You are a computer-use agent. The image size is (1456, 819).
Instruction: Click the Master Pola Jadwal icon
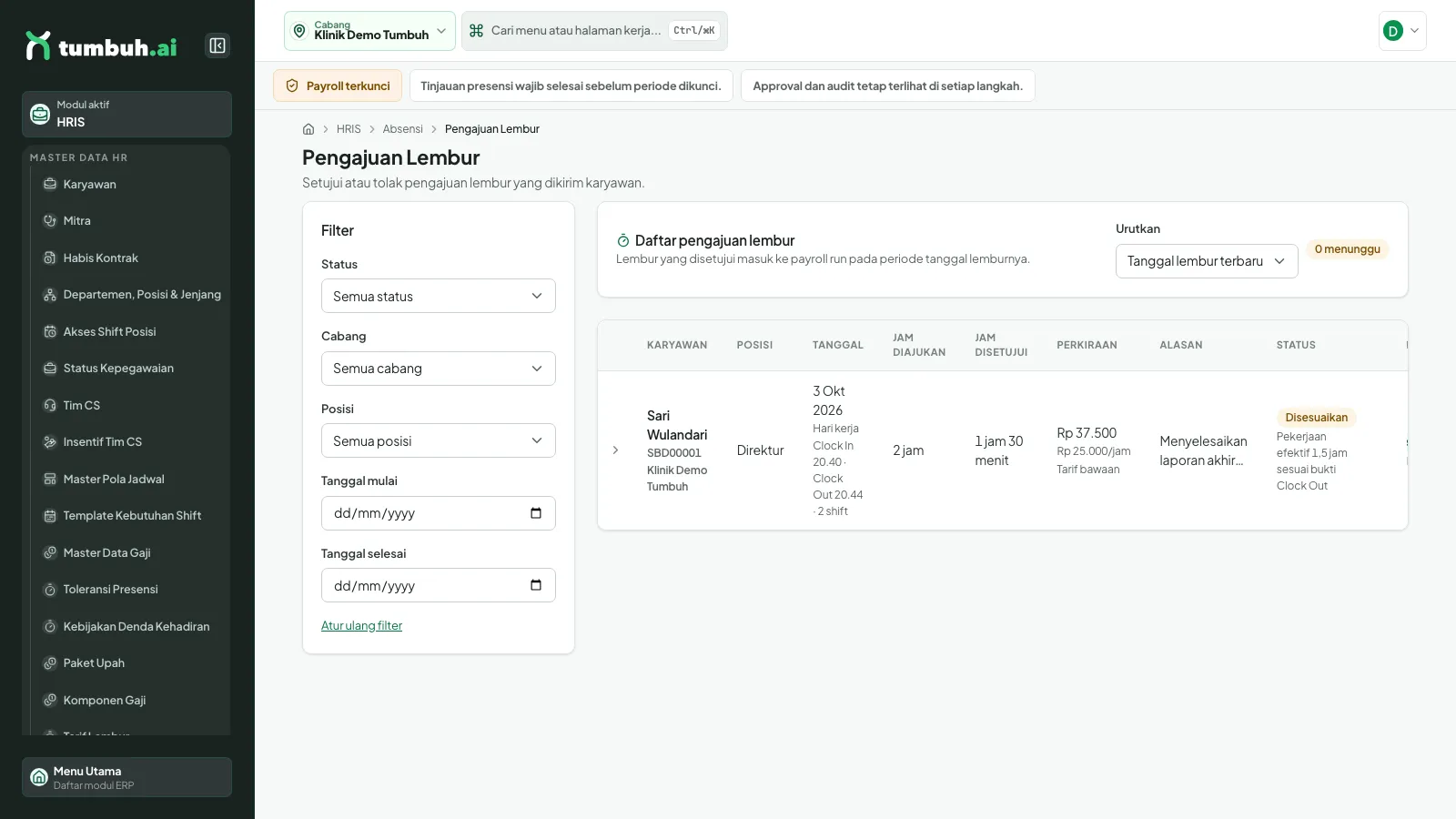pos(50,479)
